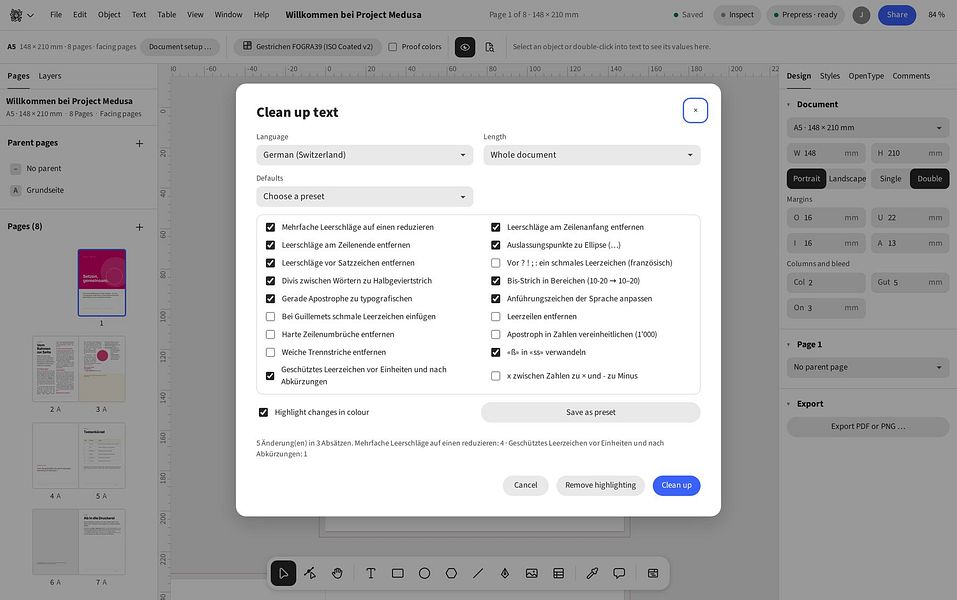This screenshot has width=957, height=600.
Task: Switch to the Layers tab
Action: click(x=50, y=76)
